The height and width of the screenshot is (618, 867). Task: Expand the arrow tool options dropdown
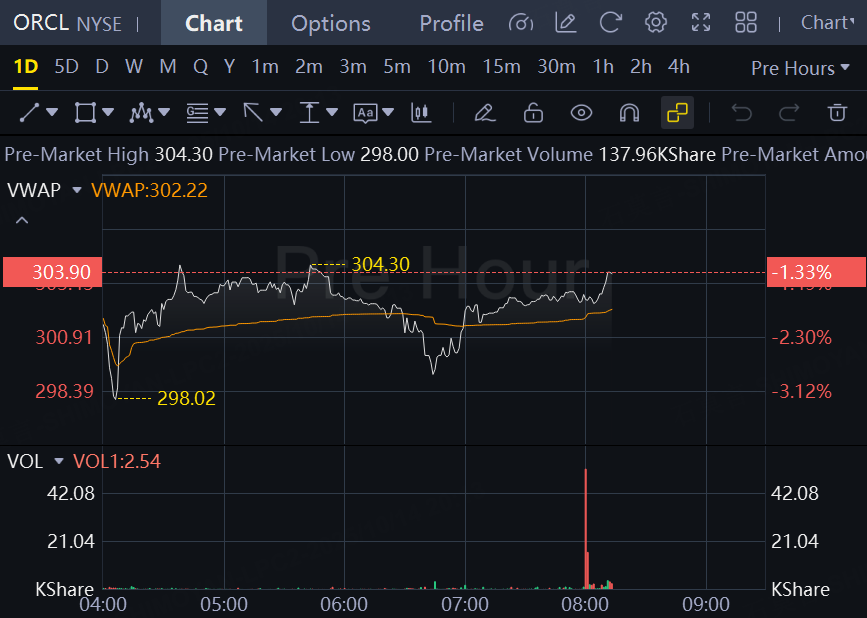coord(276,112)
